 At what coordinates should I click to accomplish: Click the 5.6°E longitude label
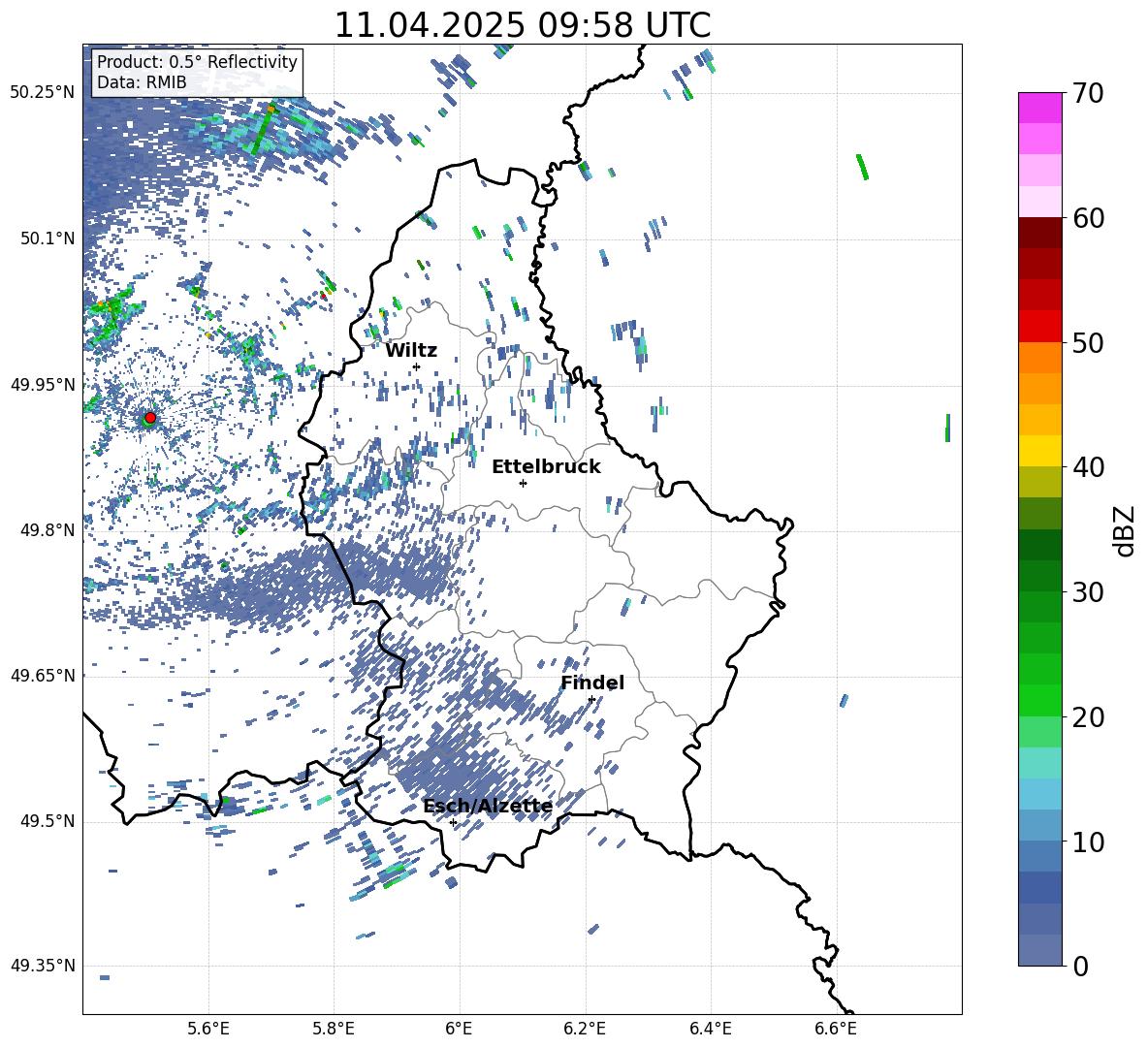(x=208, y=1029)
